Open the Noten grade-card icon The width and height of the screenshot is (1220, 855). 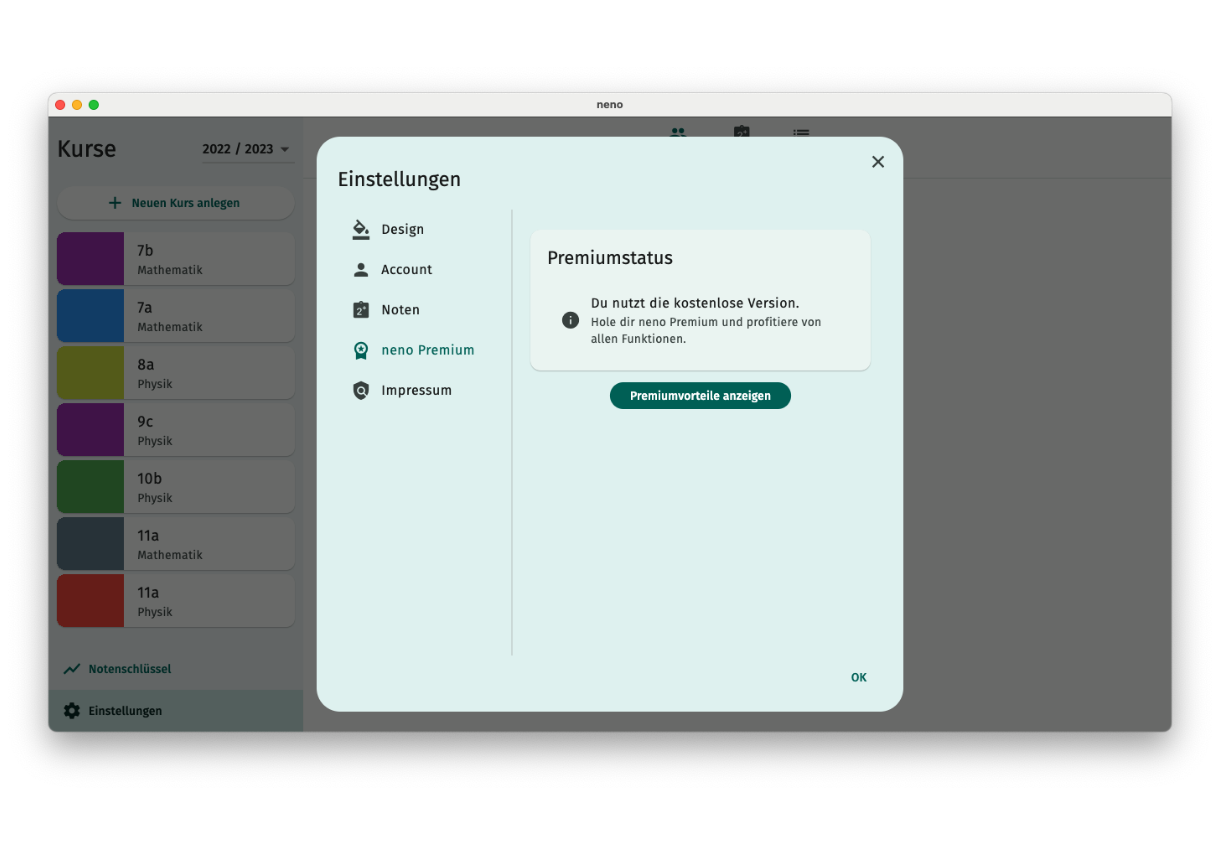pos(361,310)
